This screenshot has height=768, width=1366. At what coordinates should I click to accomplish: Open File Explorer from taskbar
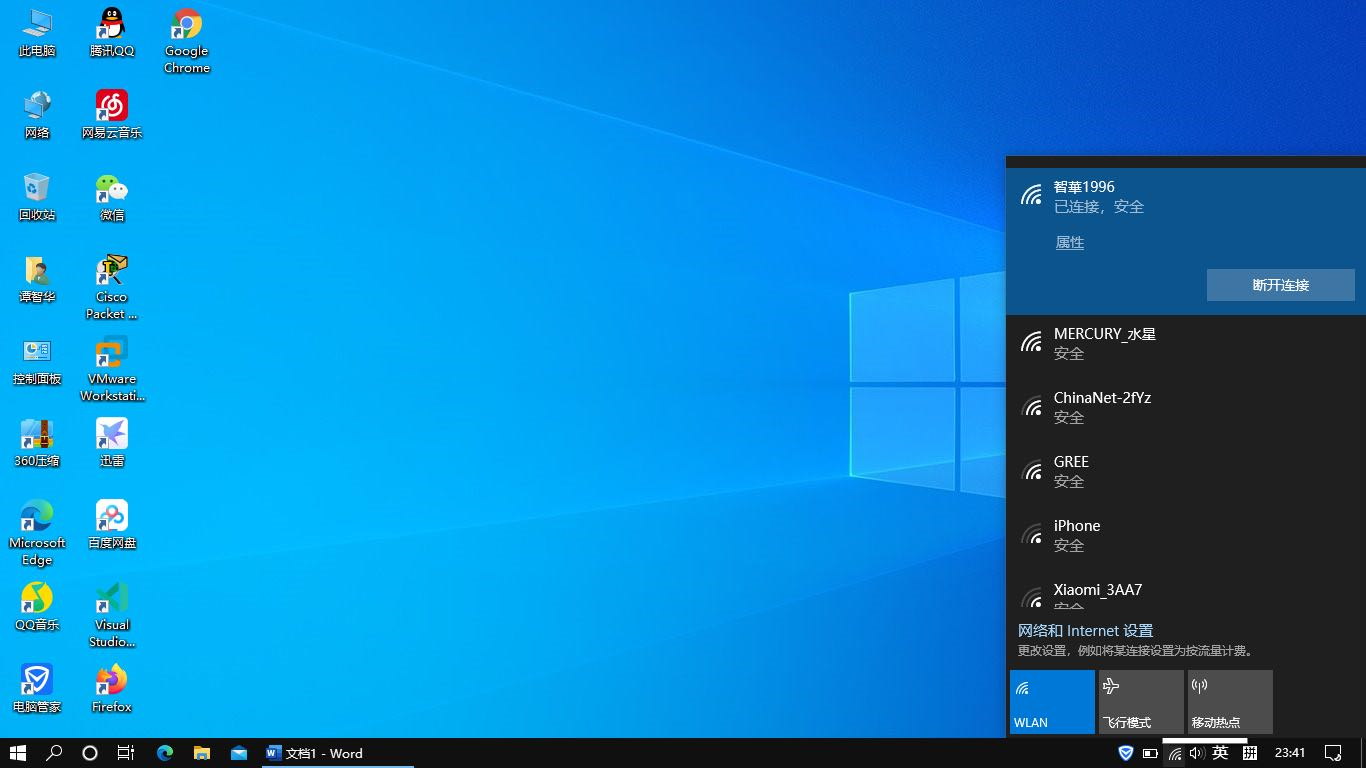202,753
